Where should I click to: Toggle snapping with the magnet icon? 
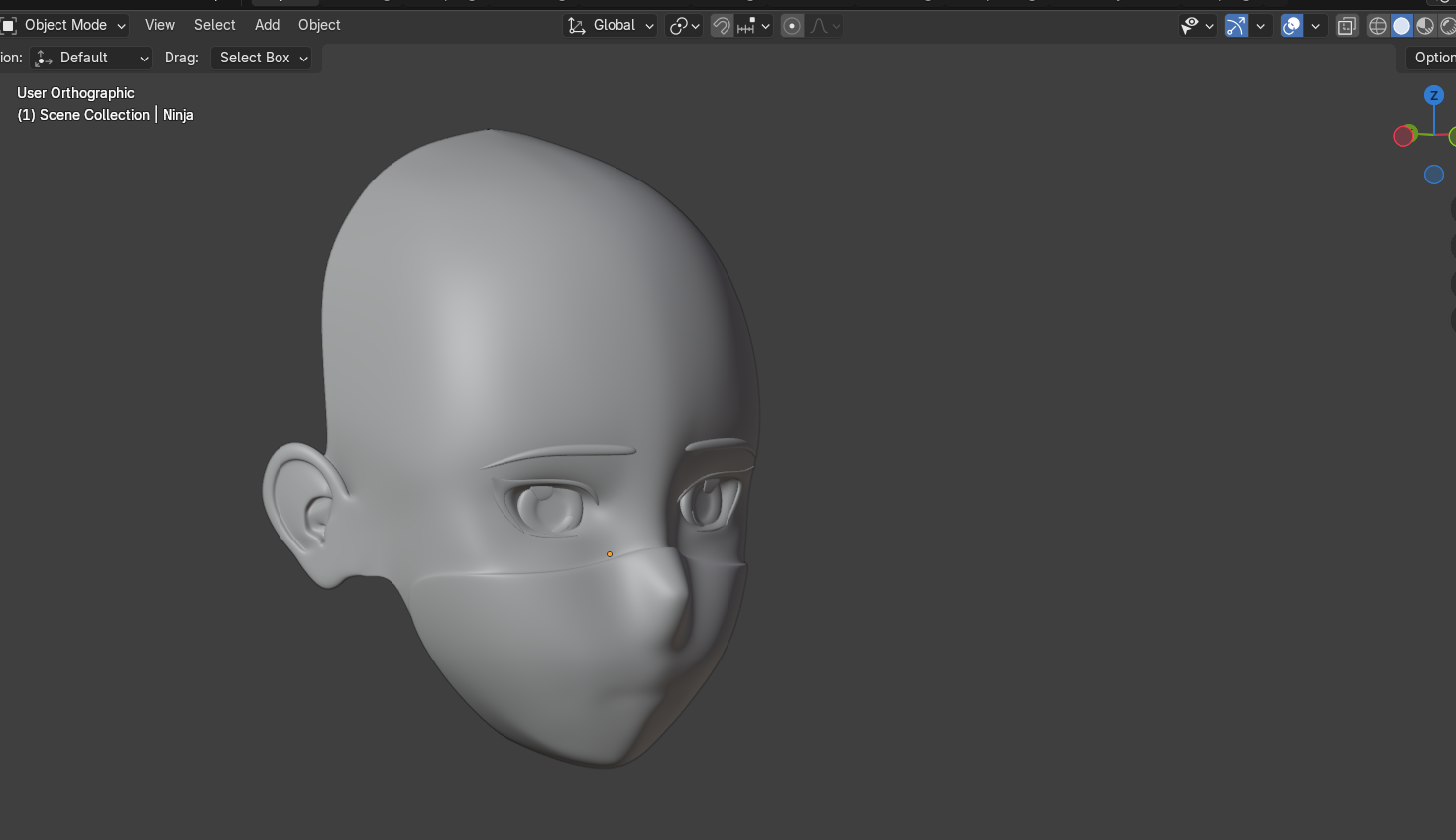[x=722, y=26]
